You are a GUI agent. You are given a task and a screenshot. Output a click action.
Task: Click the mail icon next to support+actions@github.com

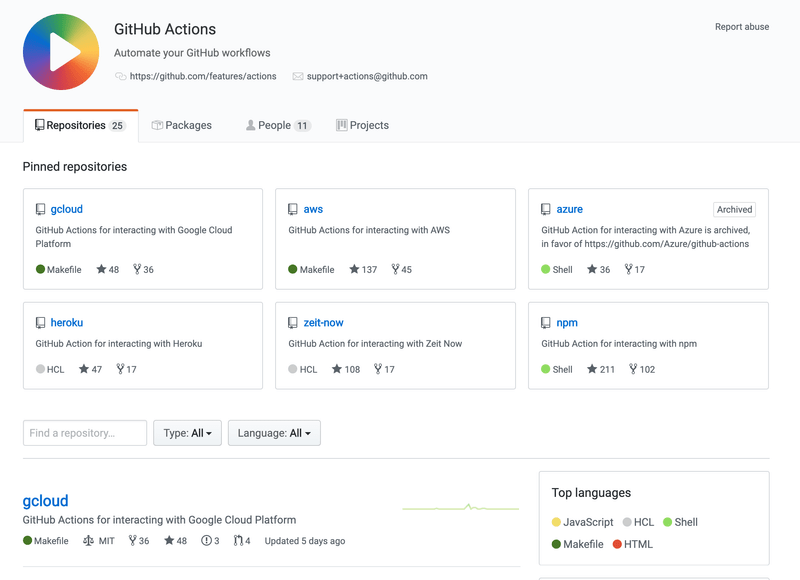(295, 75)
